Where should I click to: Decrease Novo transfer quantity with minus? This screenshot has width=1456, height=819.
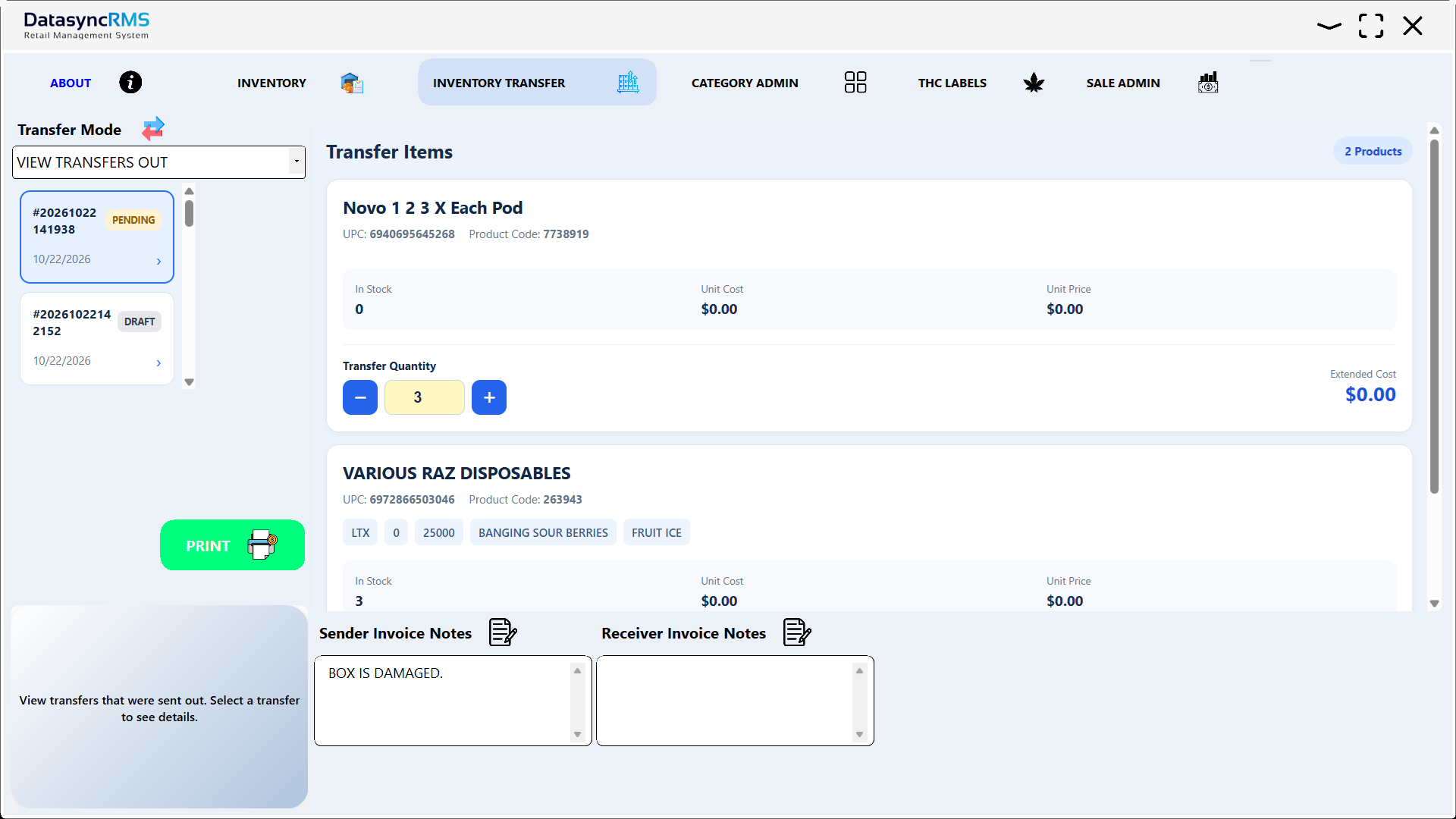360,397
